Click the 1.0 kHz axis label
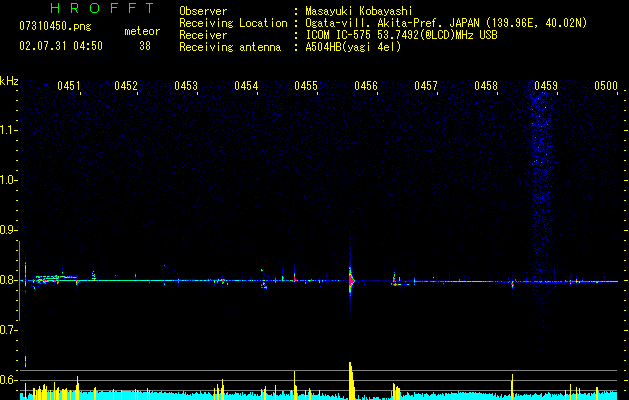 [8, 181]
